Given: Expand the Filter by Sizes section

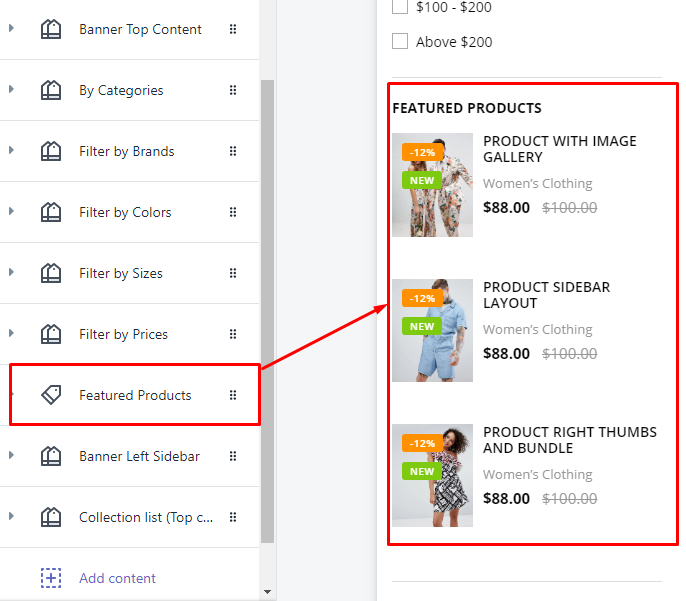Looking at the screenshot, I should point(11,273).
